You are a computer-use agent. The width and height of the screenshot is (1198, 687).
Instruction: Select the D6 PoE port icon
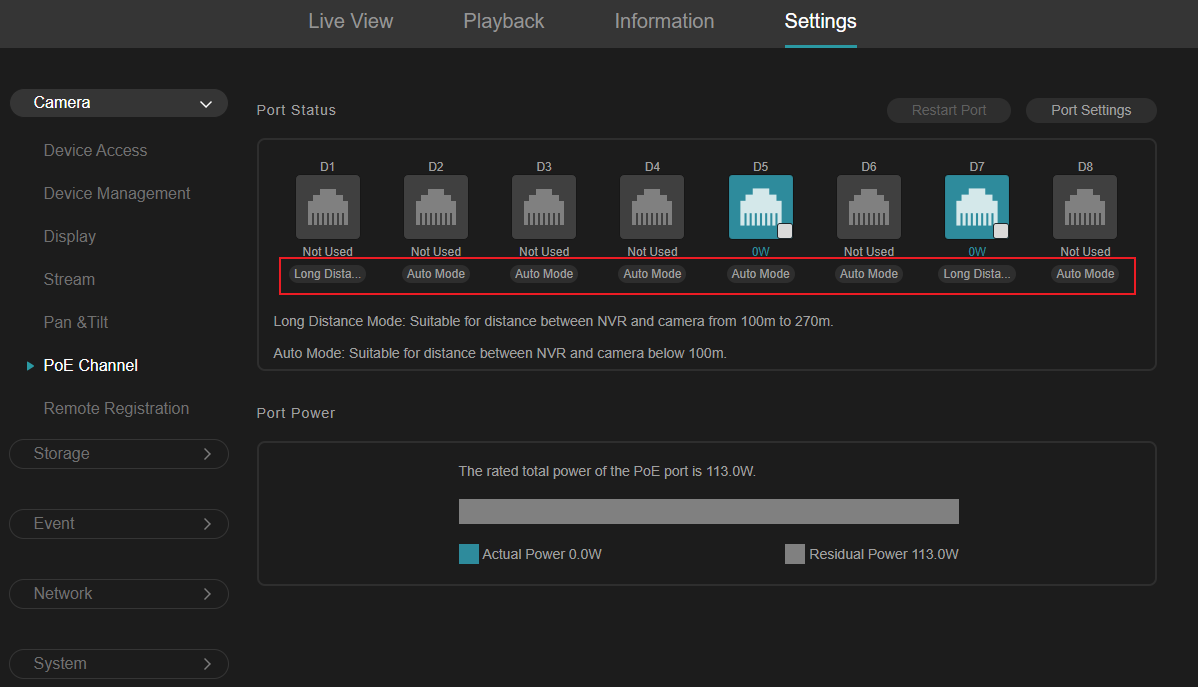coord(869,207)
